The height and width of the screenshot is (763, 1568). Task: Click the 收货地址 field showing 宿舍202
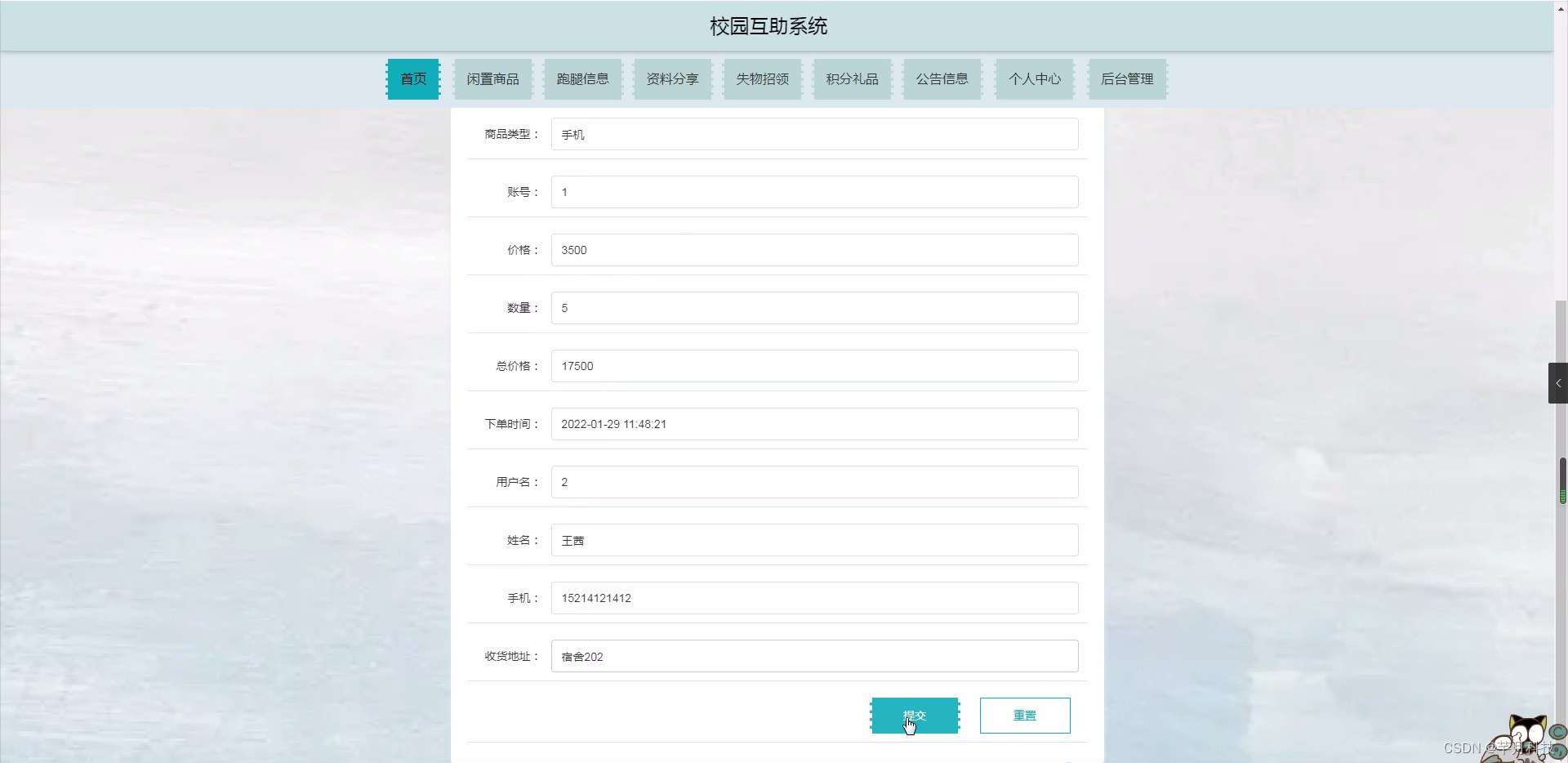click(x=814, y=656)
